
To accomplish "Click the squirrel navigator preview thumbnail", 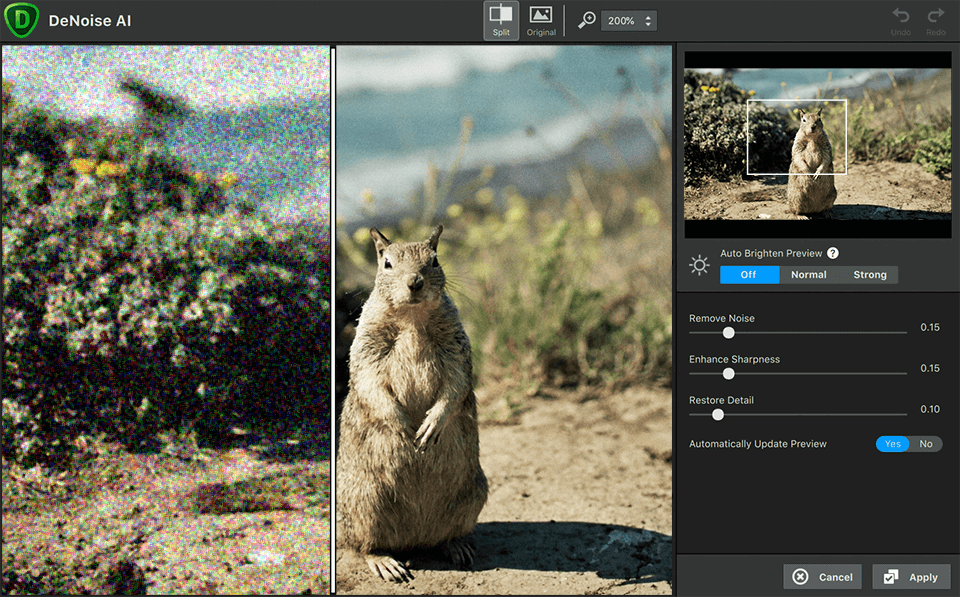I will [817, 139].
